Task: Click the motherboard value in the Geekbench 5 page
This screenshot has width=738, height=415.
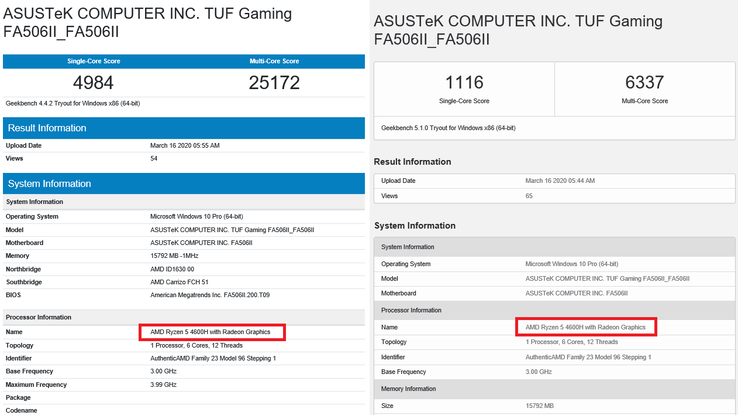Action: point(577,293)
